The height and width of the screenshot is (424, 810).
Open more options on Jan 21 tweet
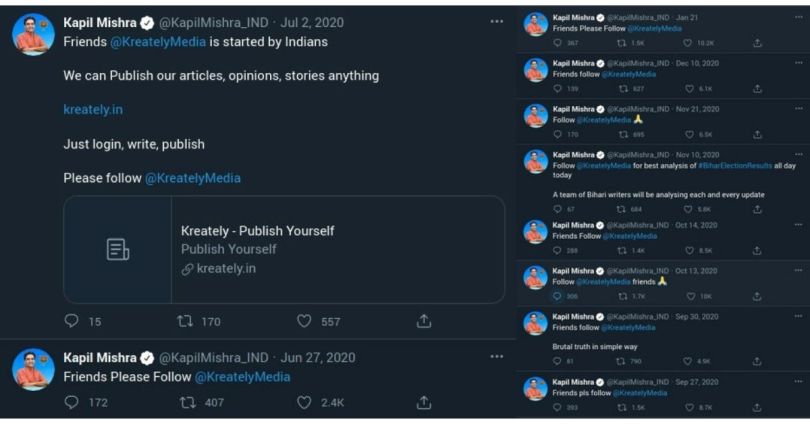coord(798,17)
